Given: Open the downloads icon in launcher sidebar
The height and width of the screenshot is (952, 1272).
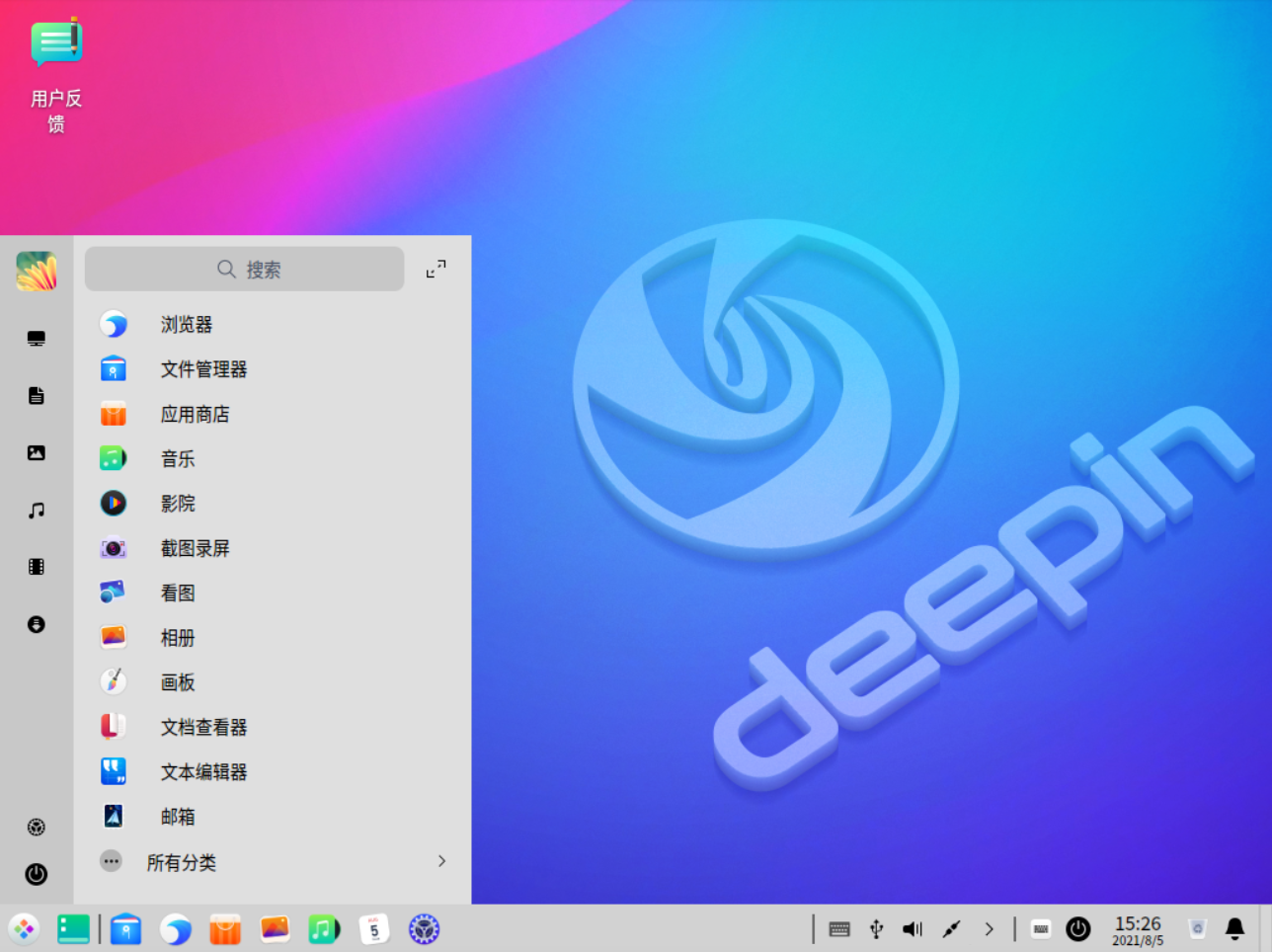Looking at the screenshot, I should click(x=37, y=624).
